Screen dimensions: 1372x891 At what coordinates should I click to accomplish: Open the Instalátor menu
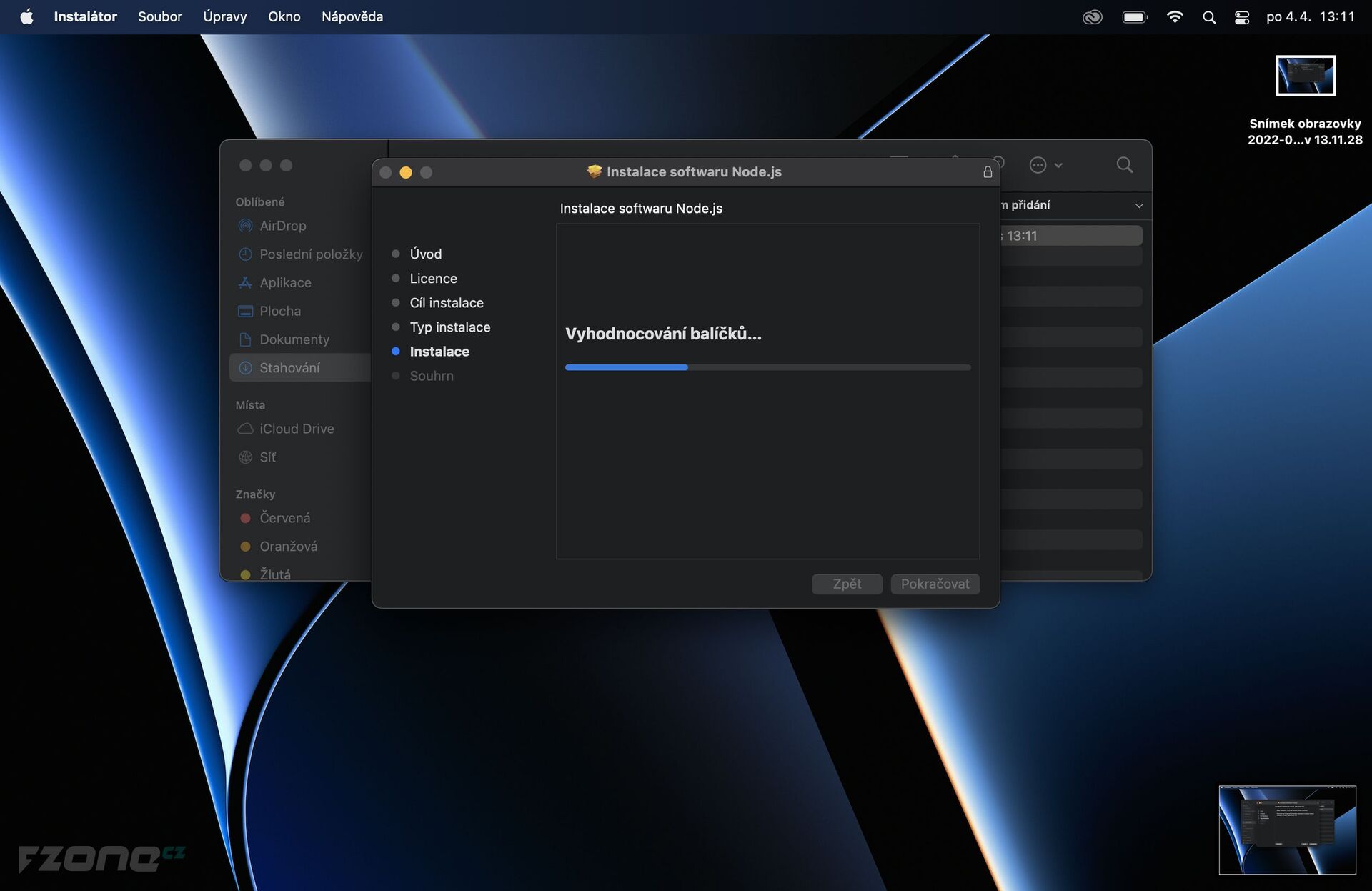pos(85,16)
